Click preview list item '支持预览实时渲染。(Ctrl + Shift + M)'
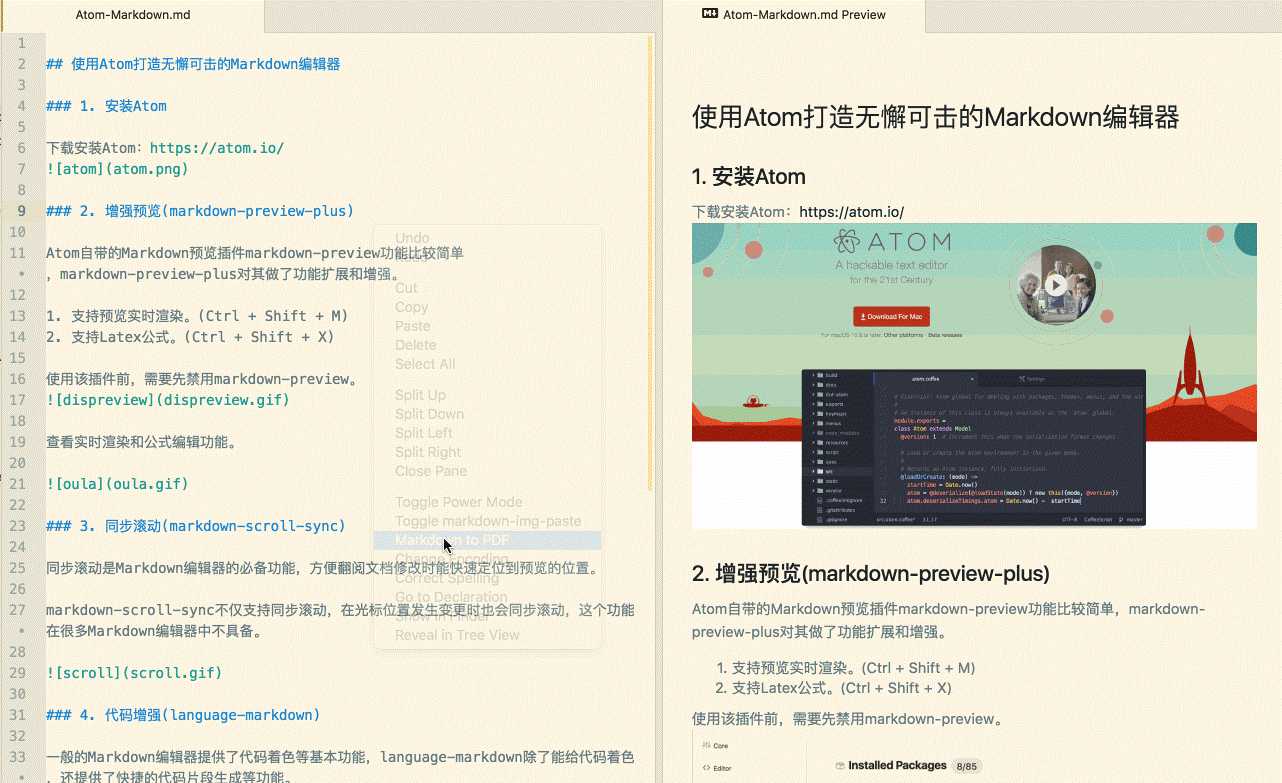The image size is (1282, 783). click(x=853, y=667)
